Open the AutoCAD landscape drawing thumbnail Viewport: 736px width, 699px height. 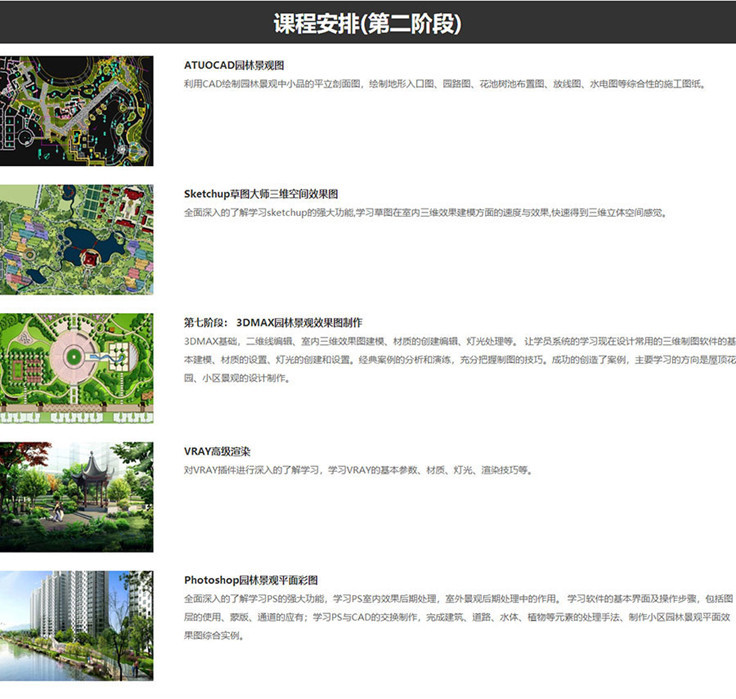pos(77,110)
